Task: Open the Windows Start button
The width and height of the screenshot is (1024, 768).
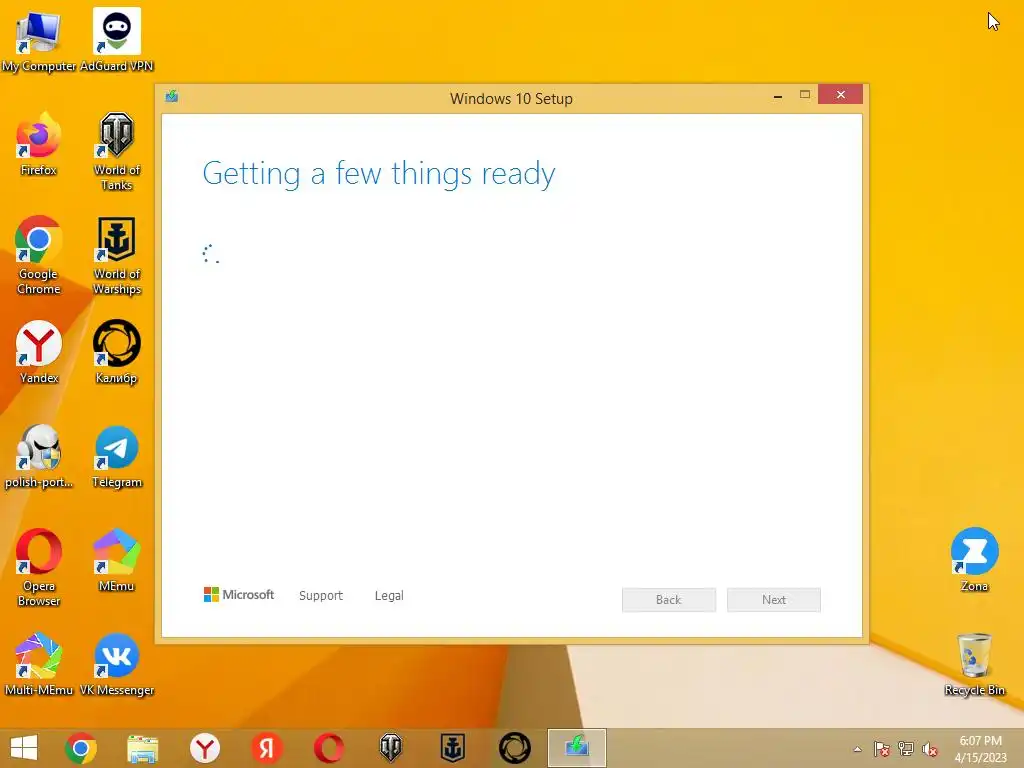Action: coord(24,748)
